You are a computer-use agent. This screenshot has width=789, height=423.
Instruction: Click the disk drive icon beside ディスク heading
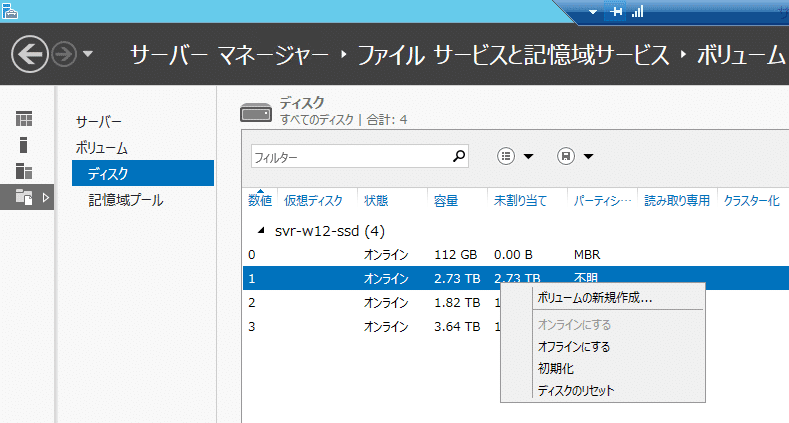(256, 112)
